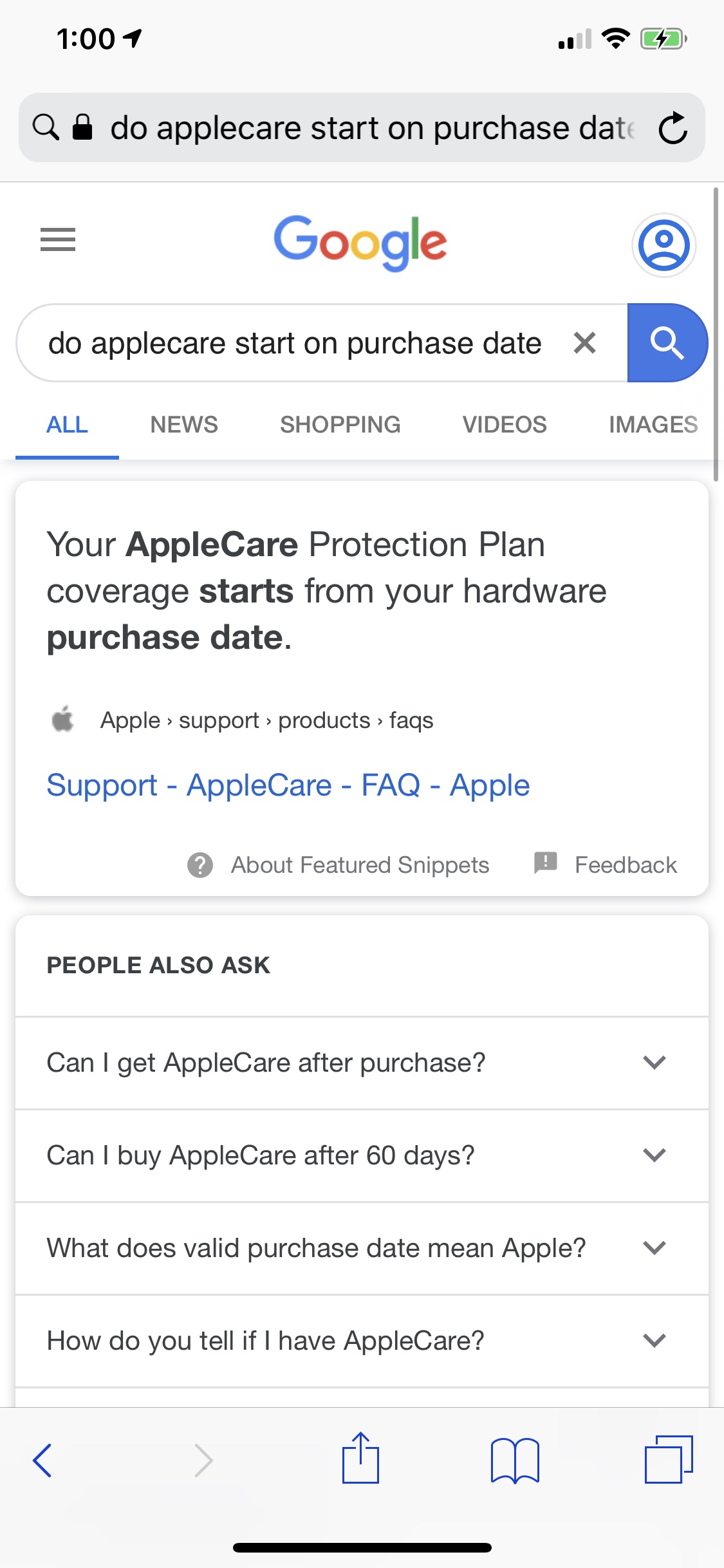Screen dimensions: 724x1568
Task: Open Safari bookmarks book icon
Action: [514, 1460]
